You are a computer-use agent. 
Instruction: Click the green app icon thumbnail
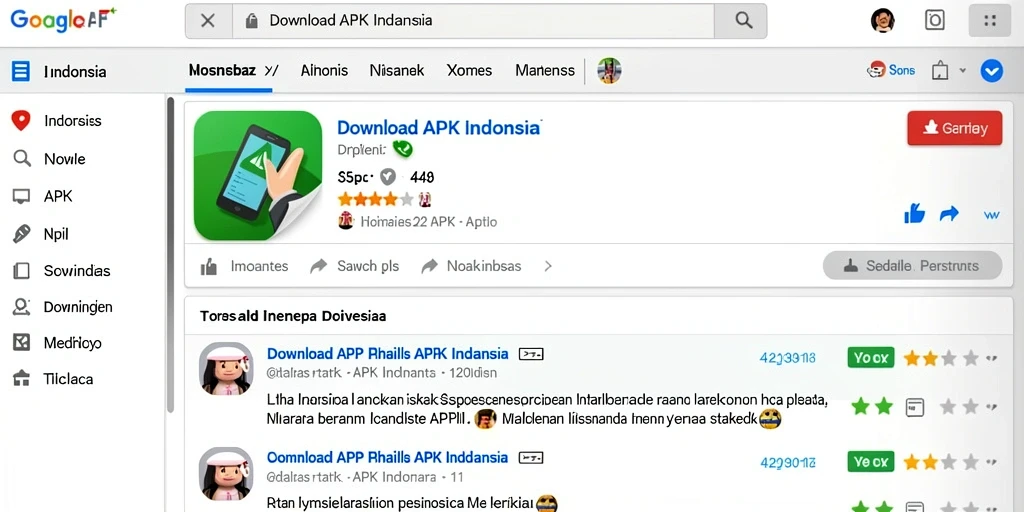258,176
